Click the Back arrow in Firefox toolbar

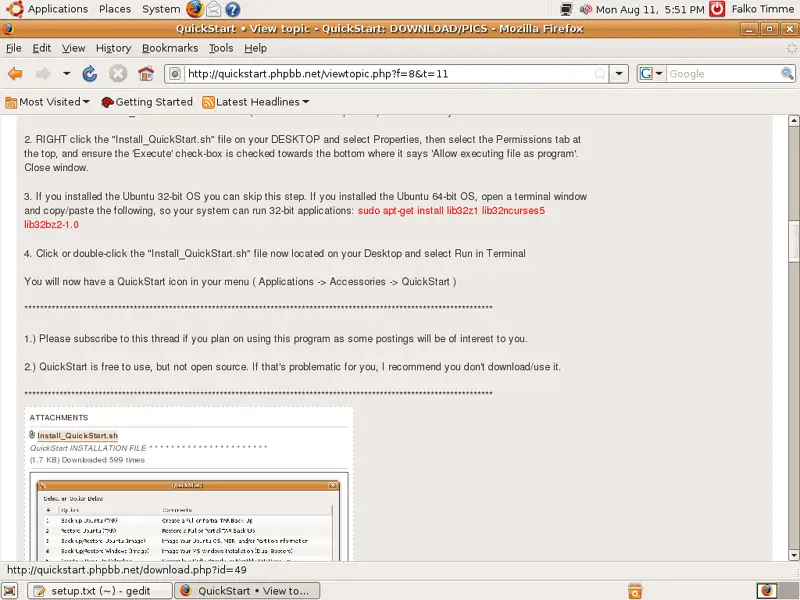[x=15, y=74]
